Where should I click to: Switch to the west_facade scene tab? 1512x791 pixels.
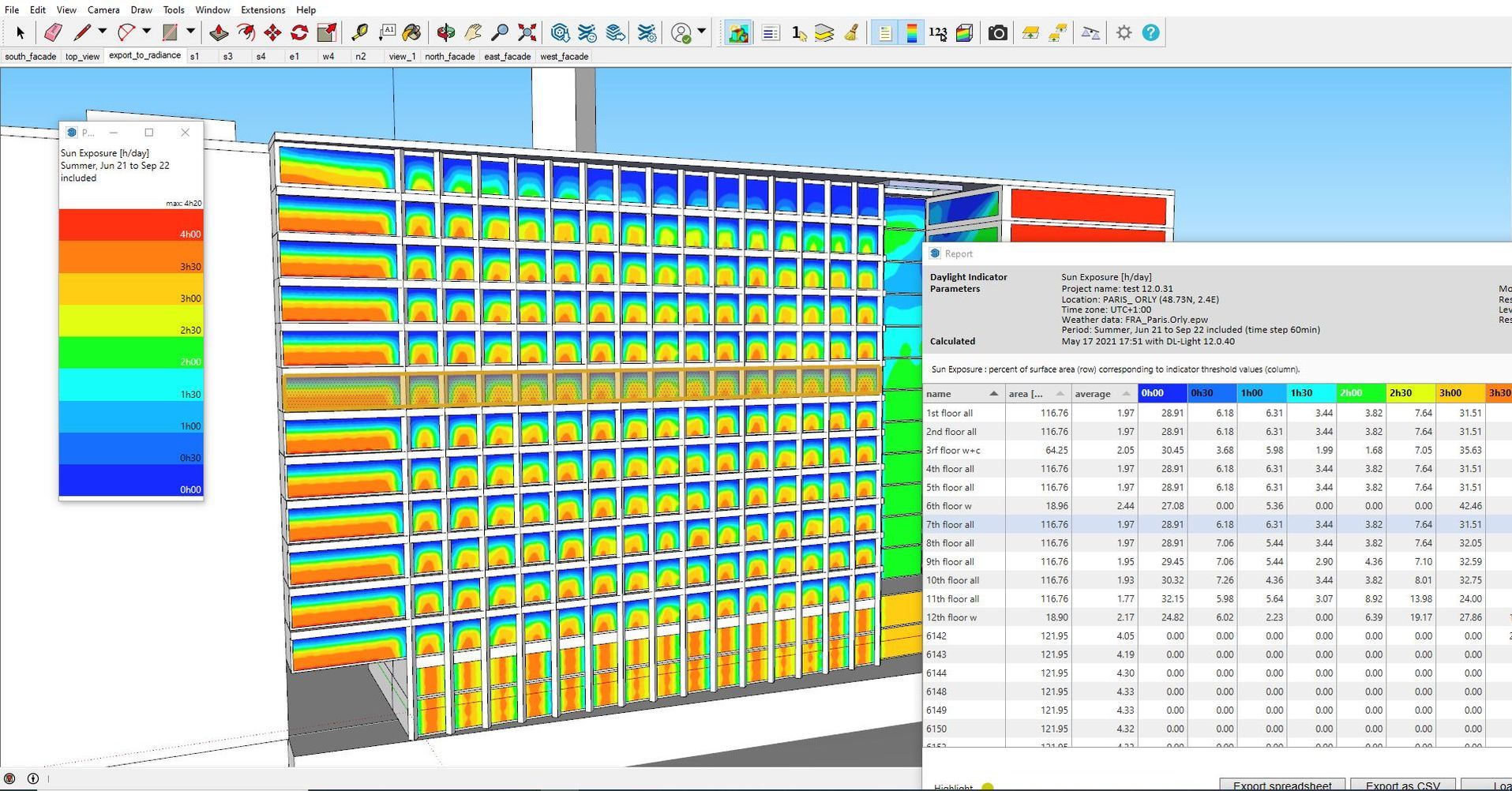point(565,57)
